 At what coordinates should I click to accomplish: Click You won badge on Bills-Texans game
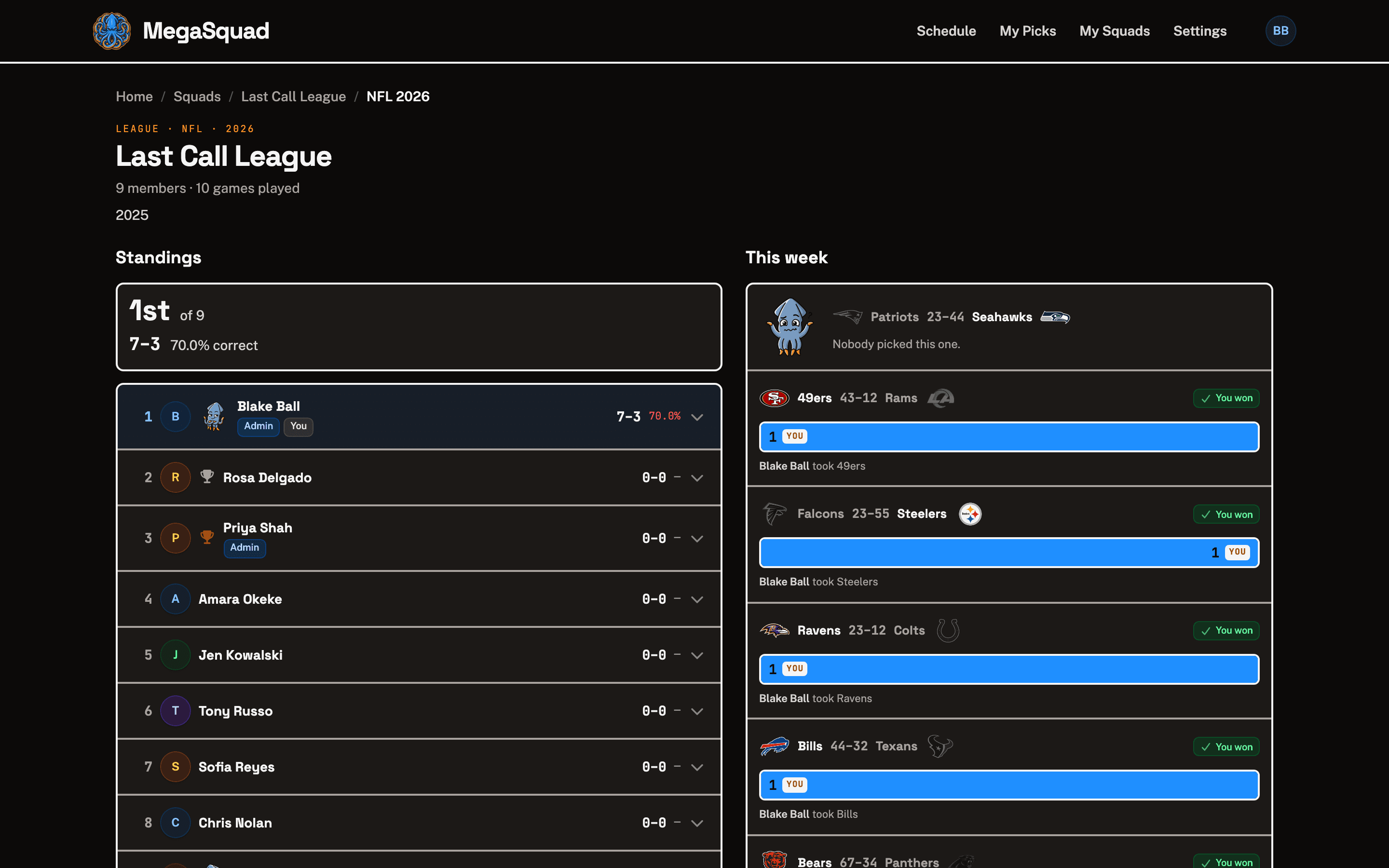1226,747
